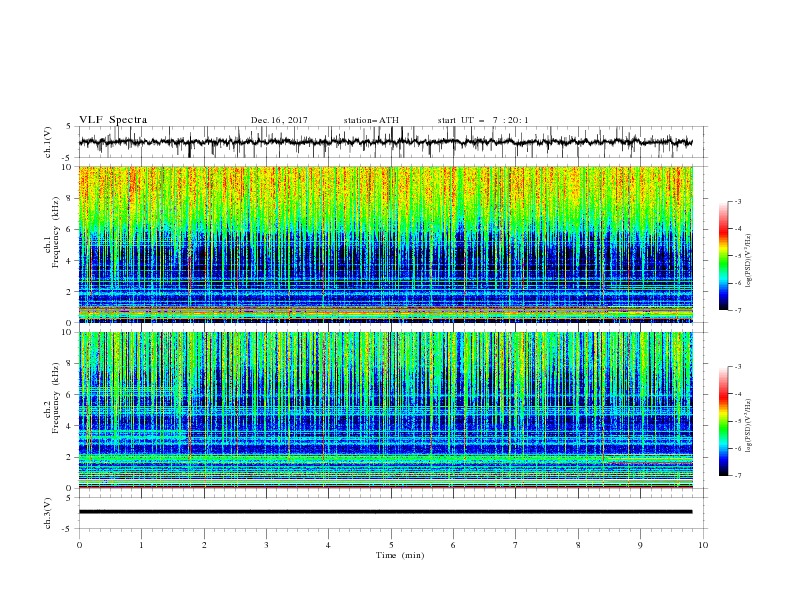Click the 'Time (min)' axis label

[400, 555]
